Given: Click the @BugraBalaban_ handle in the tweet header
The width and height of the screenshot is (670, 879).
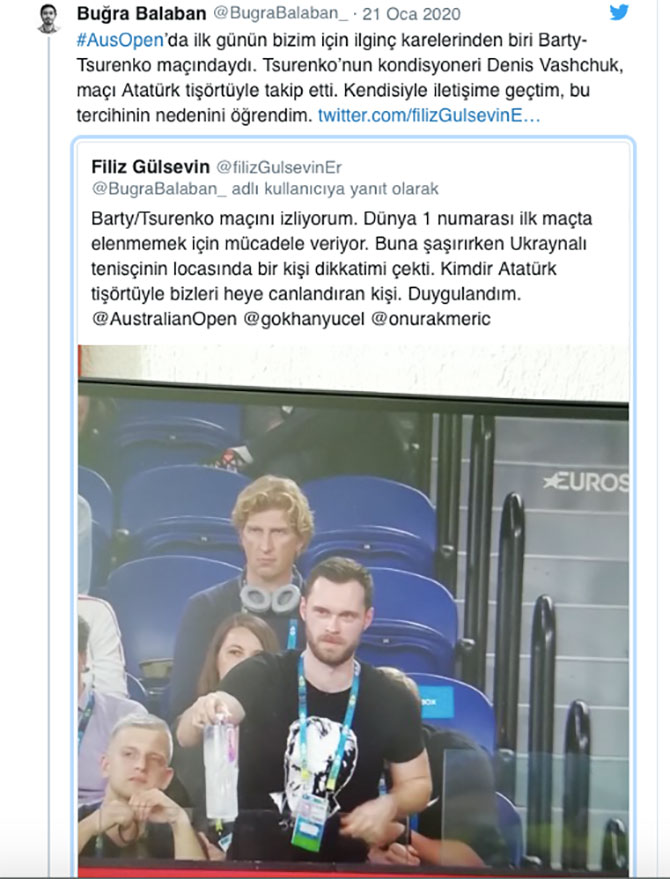Looking at the screenshot, I should click(280, 13).
